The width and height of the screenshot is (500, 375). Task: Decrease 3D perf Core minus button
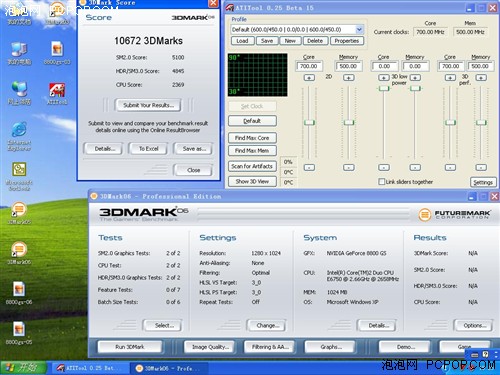point(450,167)
